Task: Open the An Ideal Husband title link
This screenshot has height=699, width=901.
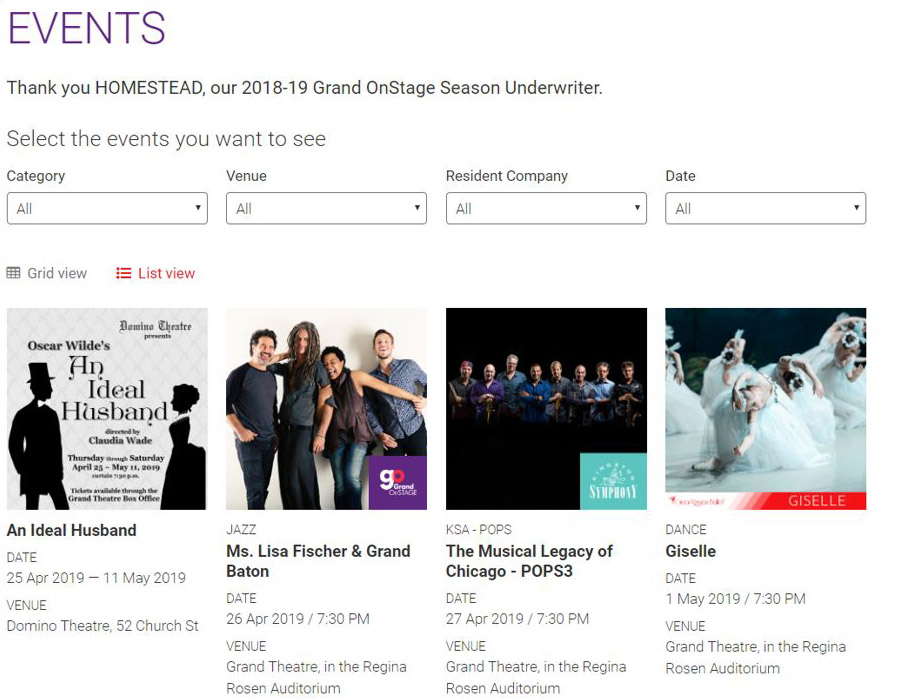Action: pos(72,530)
